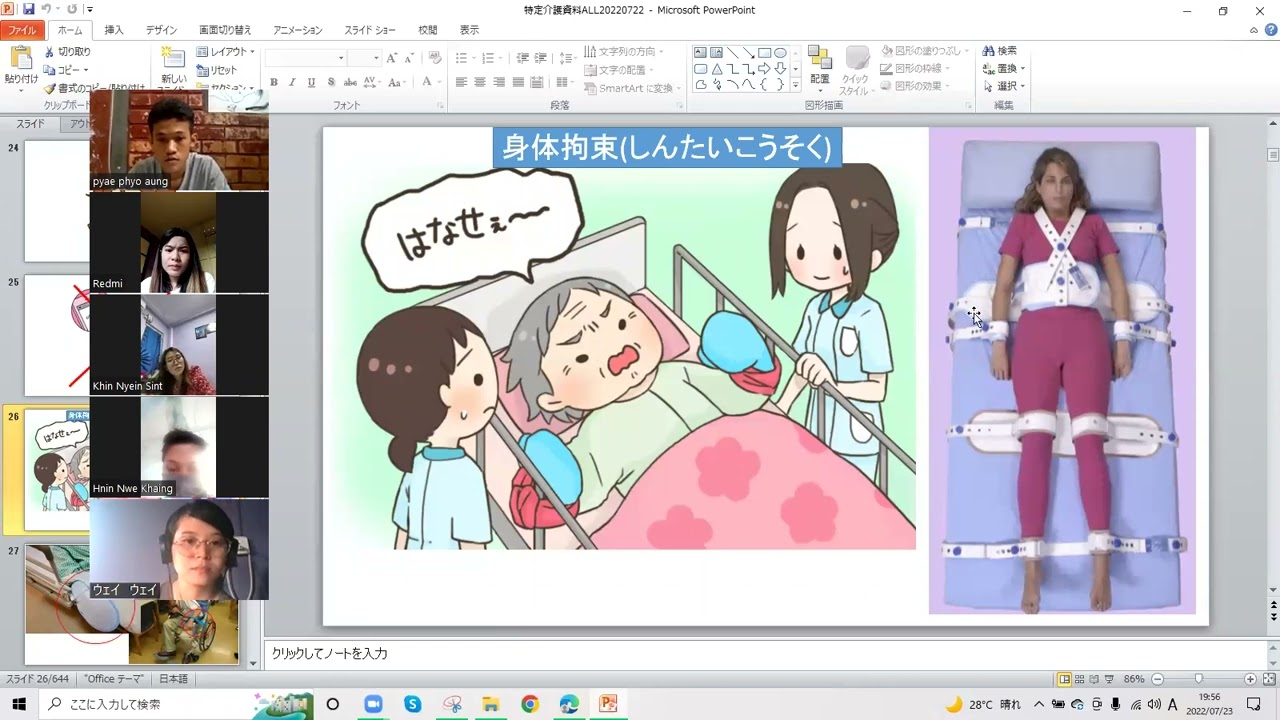Open クイックスタイル (Quick Styles) gallery

coord(855,70)
